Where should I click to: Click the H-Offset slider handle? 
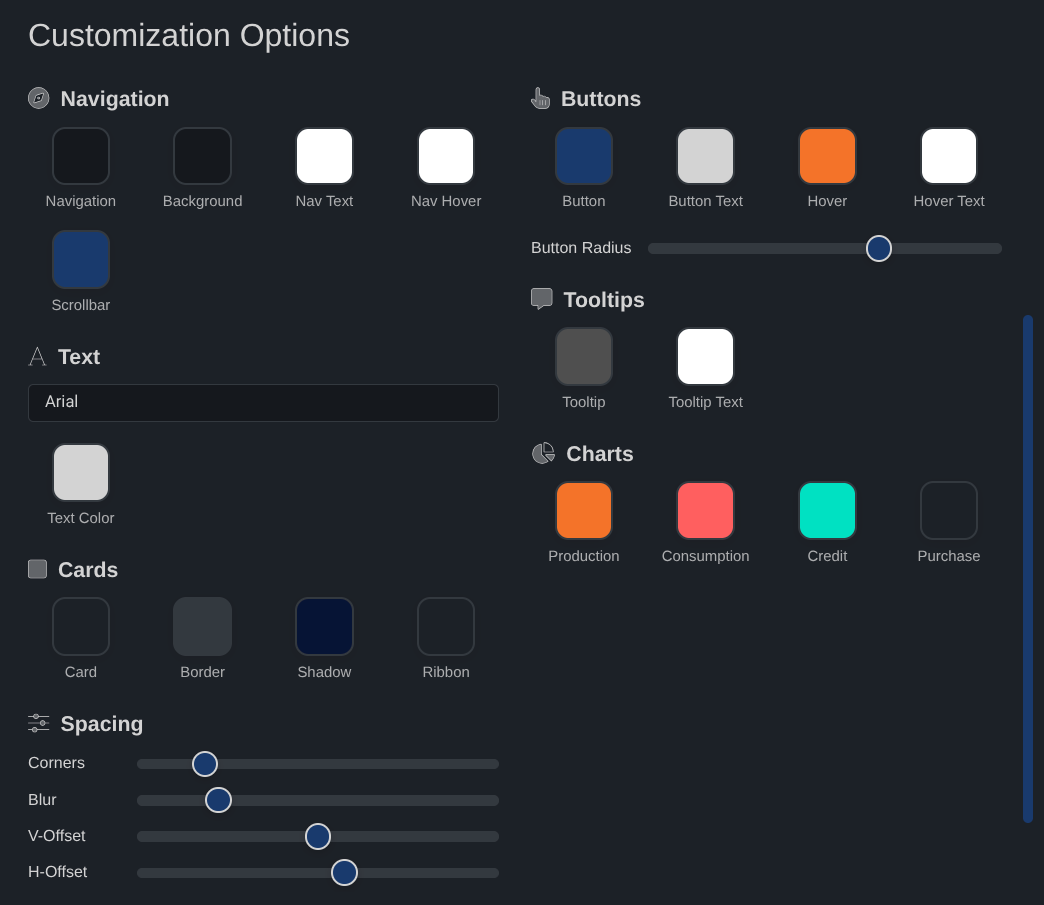click(x=344, y=872)
